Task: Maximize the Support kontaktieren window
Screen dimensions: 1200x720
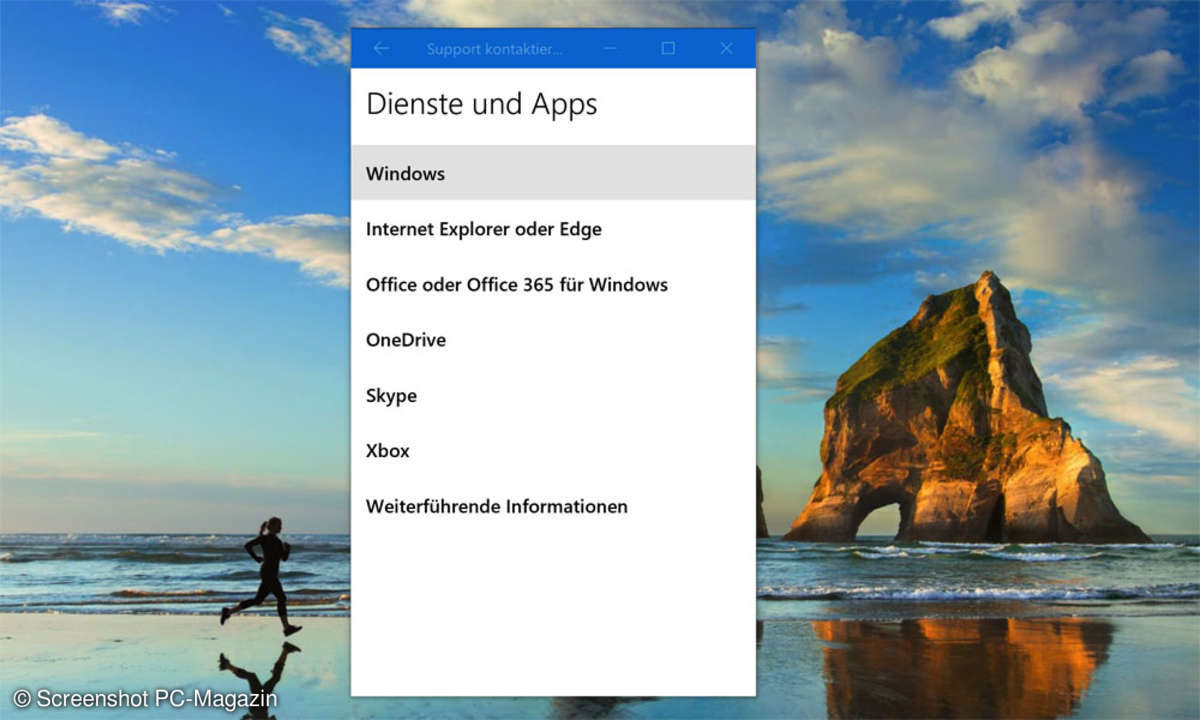Action: tap(668, 48)
